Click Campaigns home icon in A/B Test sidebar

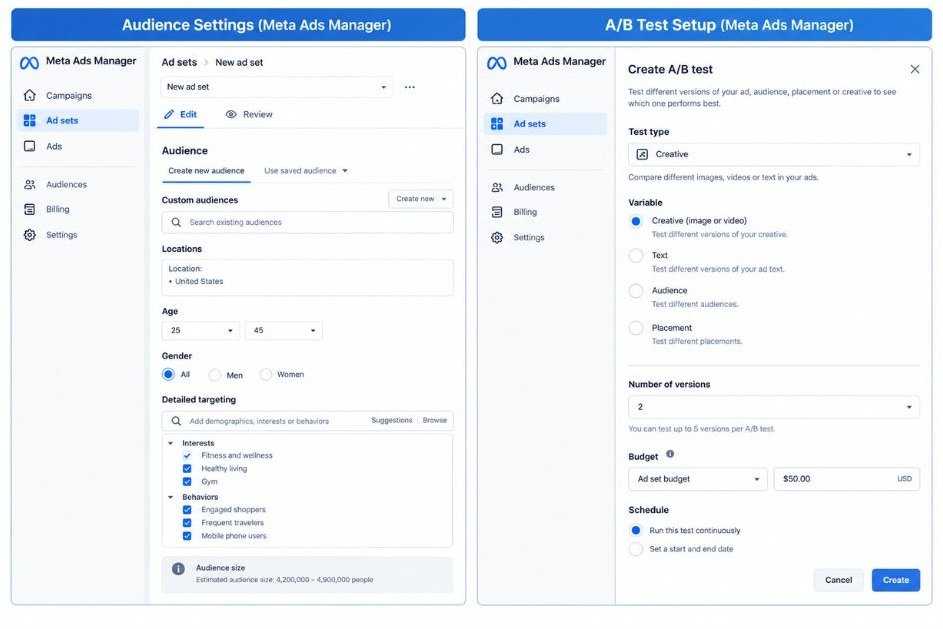497,98
